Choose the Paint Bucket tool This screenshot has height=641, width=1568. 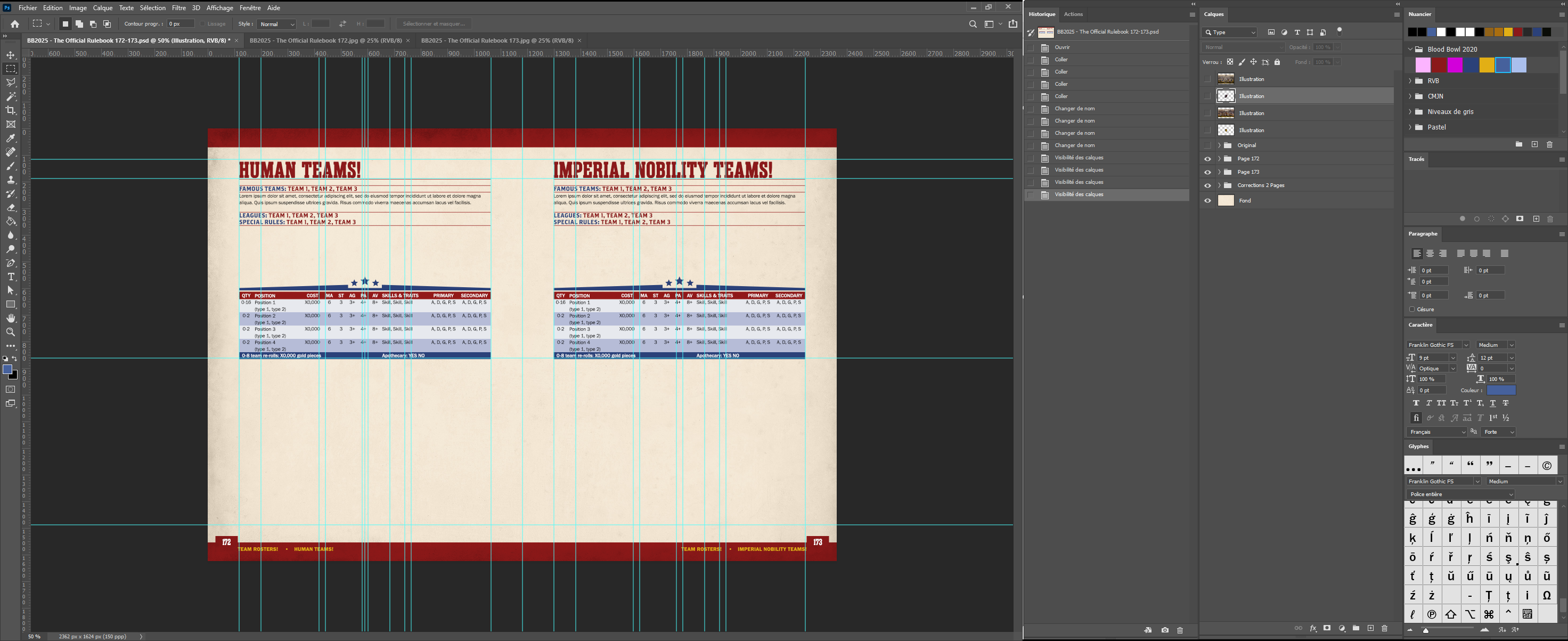10,222
